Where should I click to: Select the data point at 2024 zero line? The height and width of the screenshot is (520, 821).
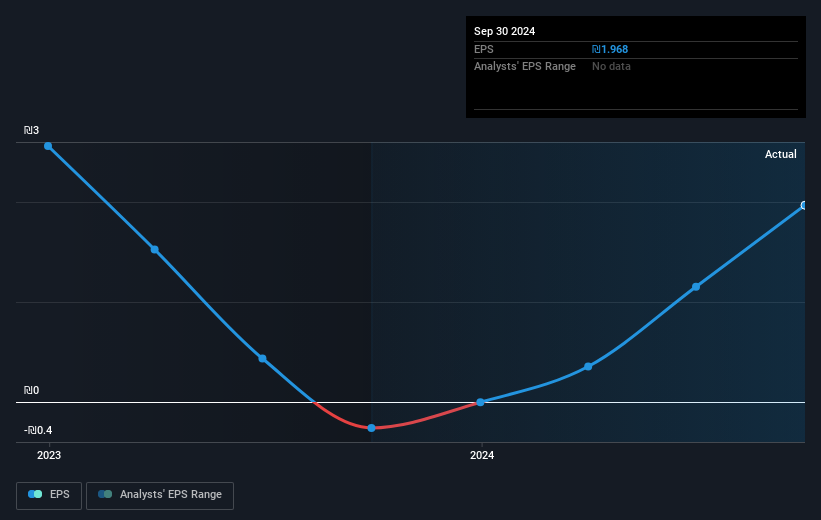(x=480, y=402)
